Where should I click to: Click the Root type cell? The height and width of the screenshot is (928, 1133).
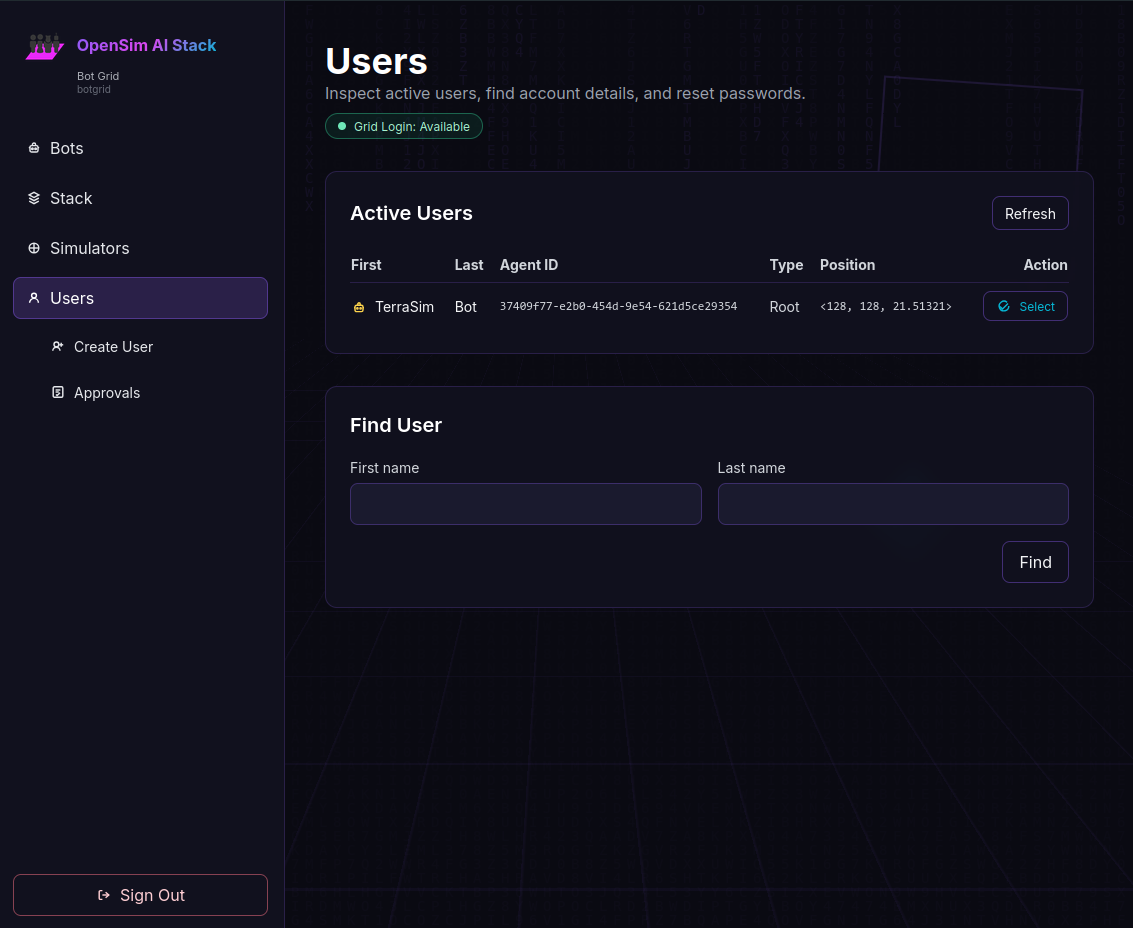pos(784,307)
